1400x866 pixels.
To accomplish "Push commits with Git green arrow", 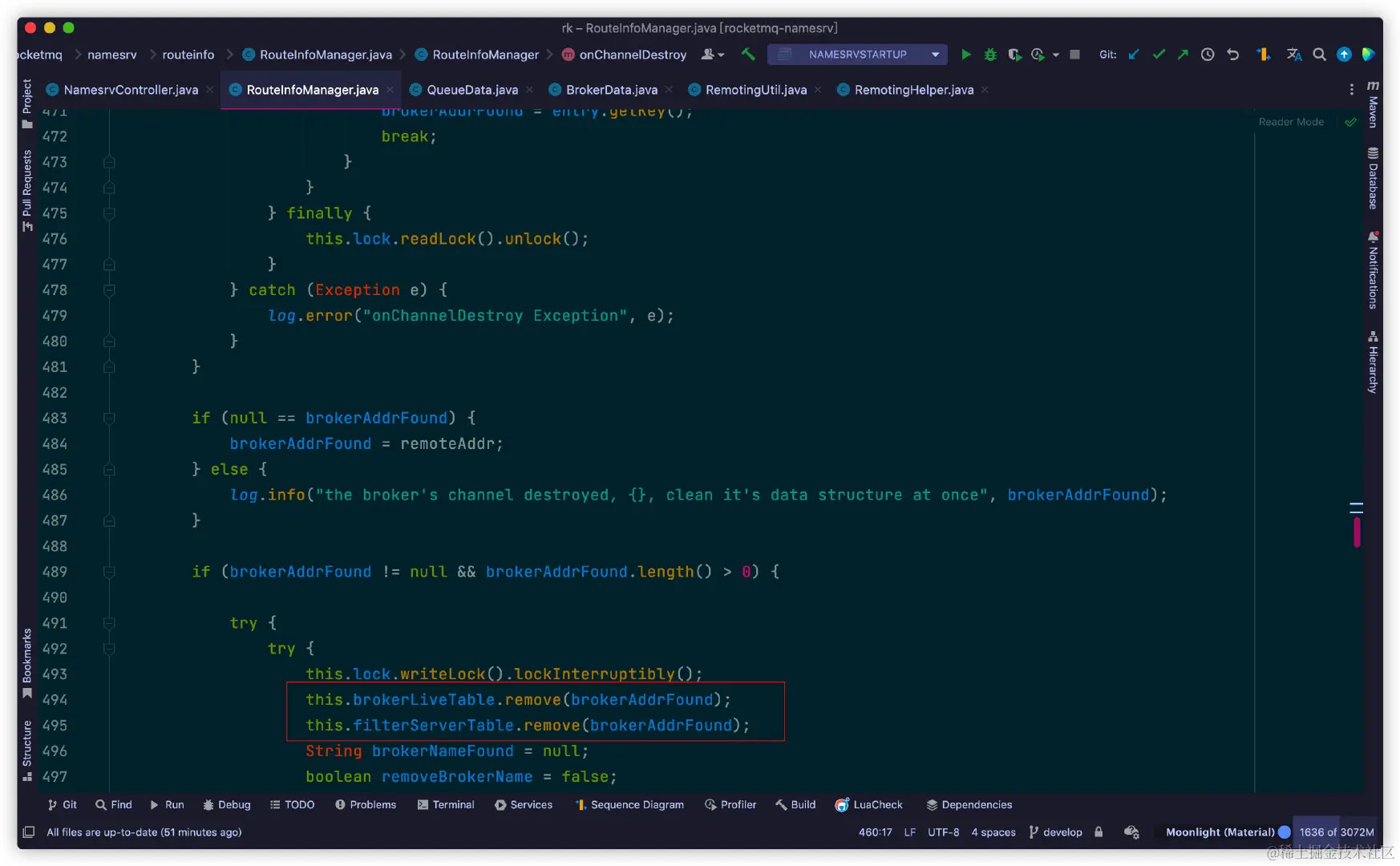I will [x=1183, y=55].
